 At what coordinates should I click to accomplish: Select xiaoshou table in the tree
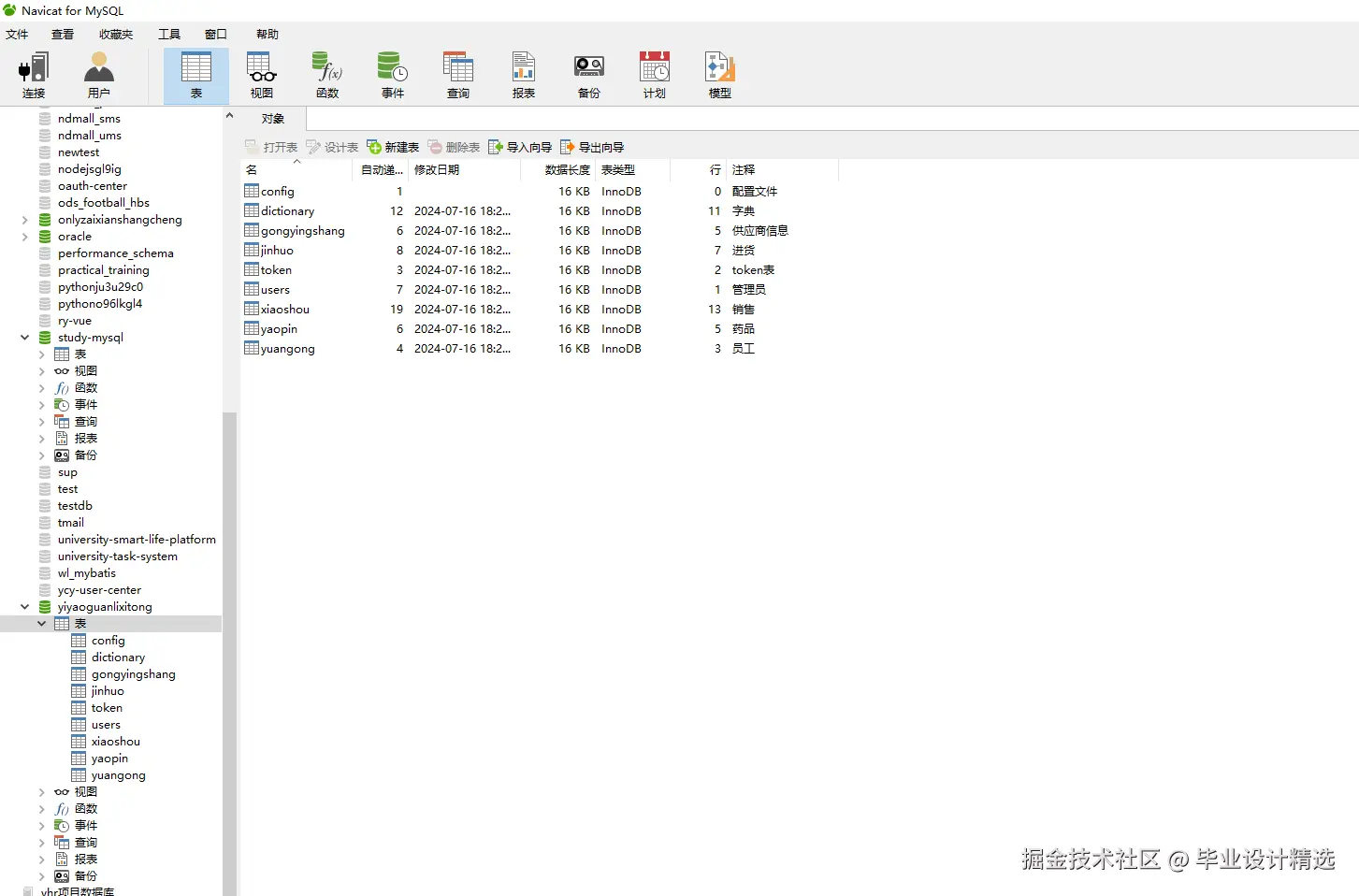point(116,742)
